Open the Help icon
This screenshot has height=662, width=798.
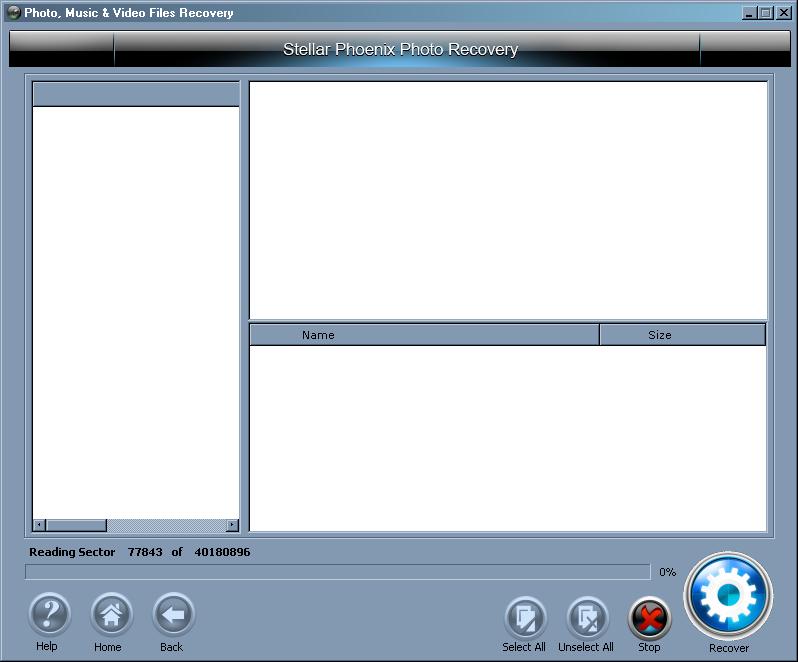pos(48,615)
